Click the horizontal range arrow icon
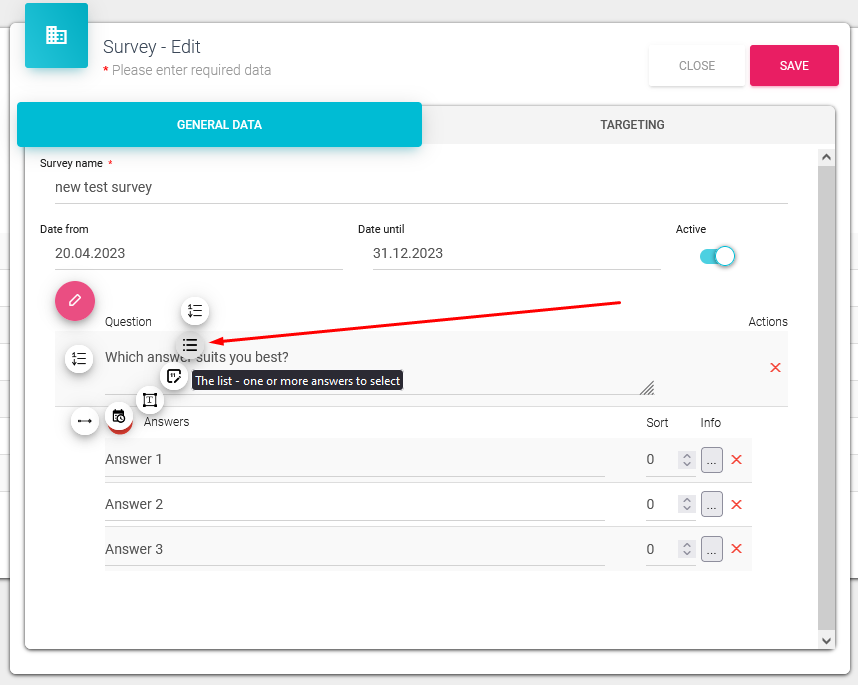The height and width of the screenshot is (685, 858). [85, 421]
